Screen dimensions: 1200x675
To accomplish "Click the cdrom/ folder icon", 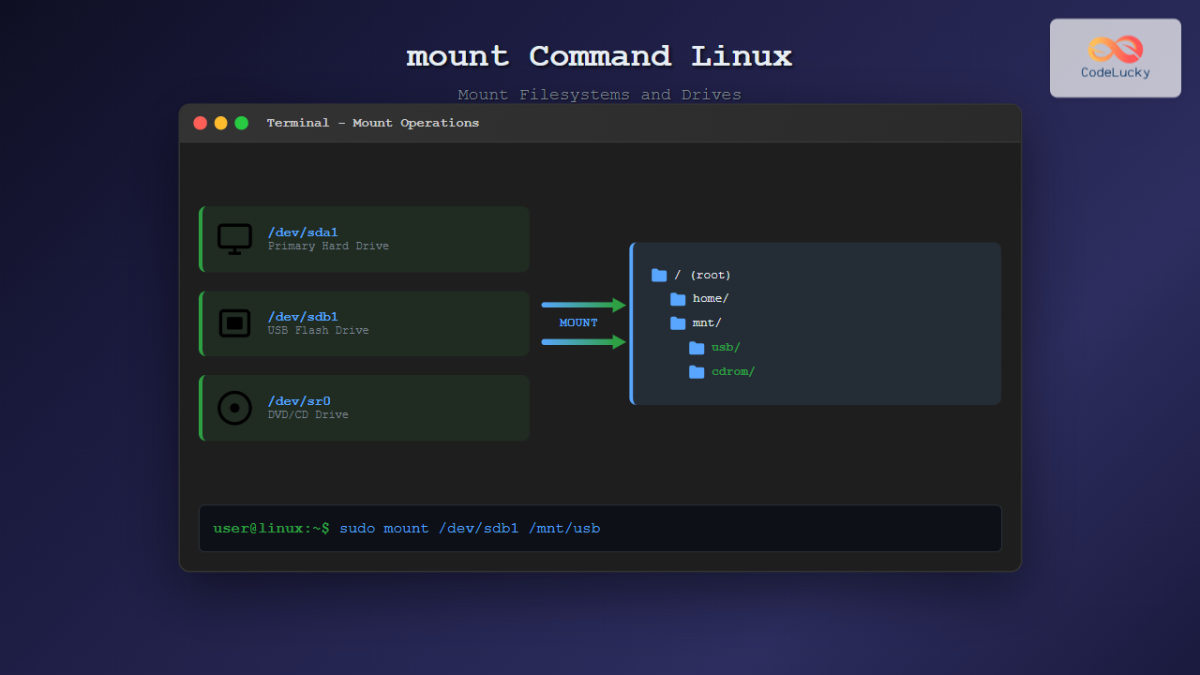I will (697, 372).
